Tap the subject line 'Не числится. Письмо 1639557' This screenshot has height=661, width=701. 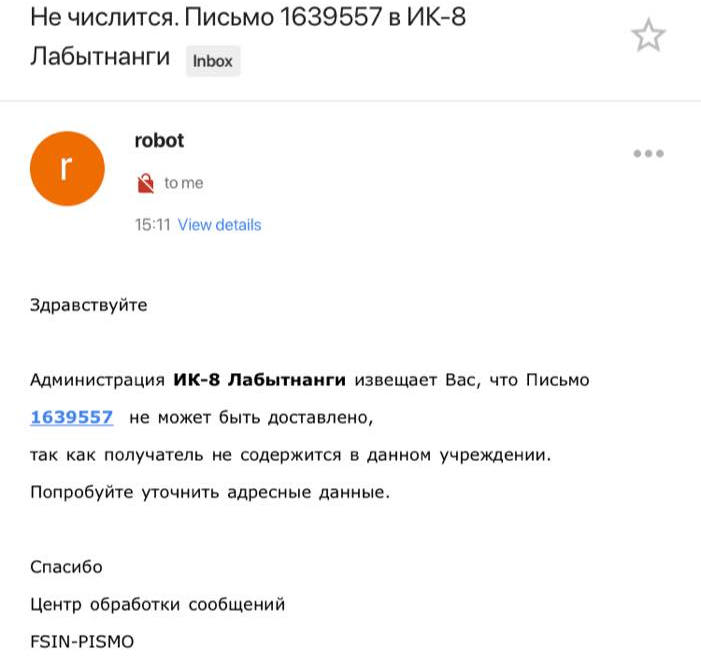click(206, 17)
